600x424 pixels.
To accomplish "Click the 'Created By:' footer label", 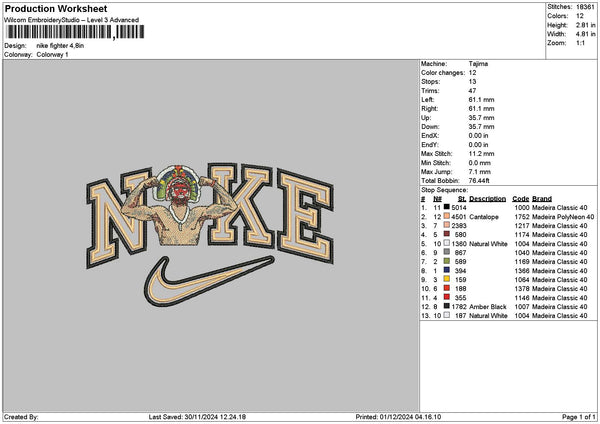I will coord(21,417).
